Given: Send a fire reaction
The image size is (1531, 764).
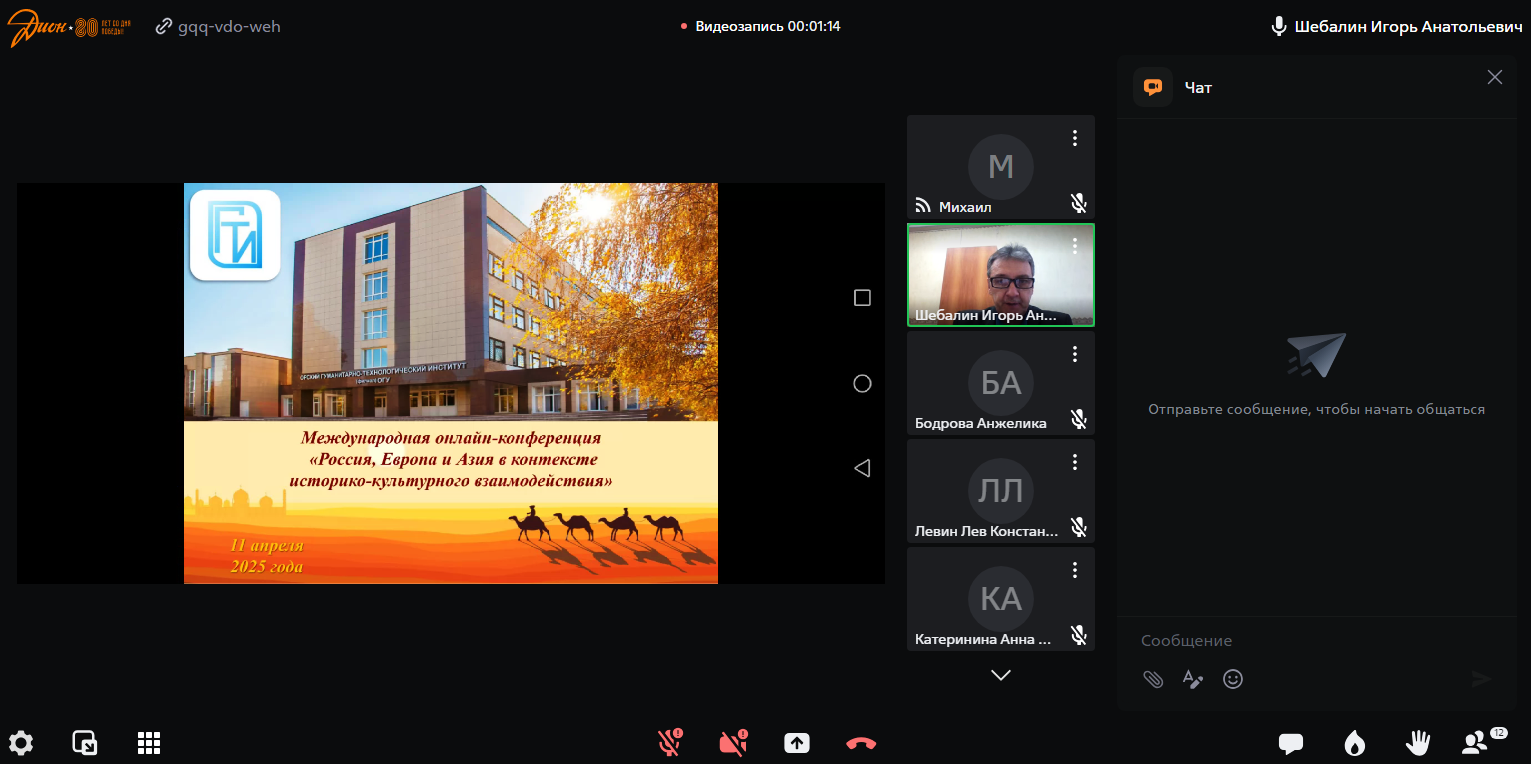Looking at the screenshot, I should click(x=1355, y=743).
